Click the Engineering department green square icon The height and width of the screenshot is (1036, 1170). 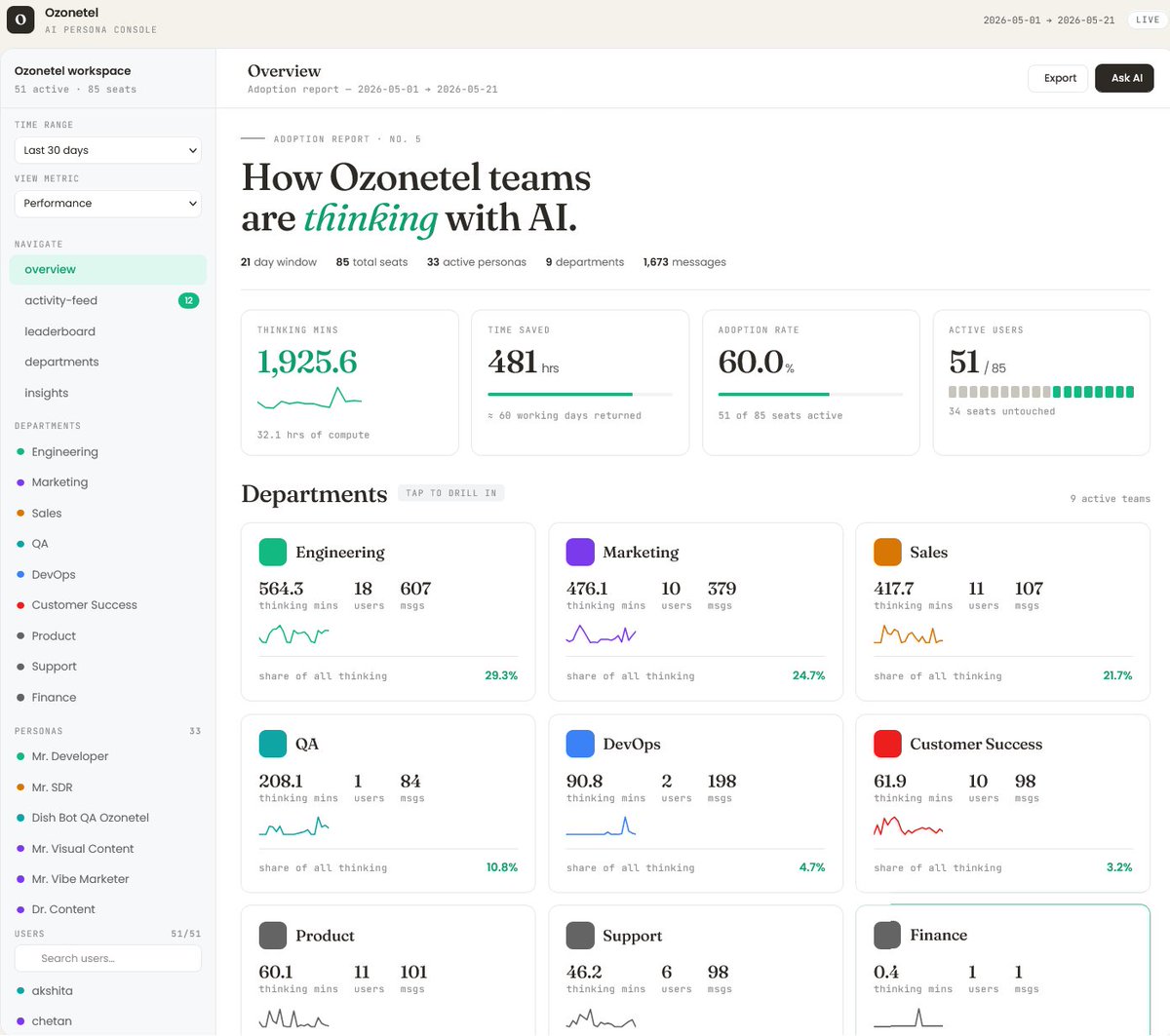(272, 552)
